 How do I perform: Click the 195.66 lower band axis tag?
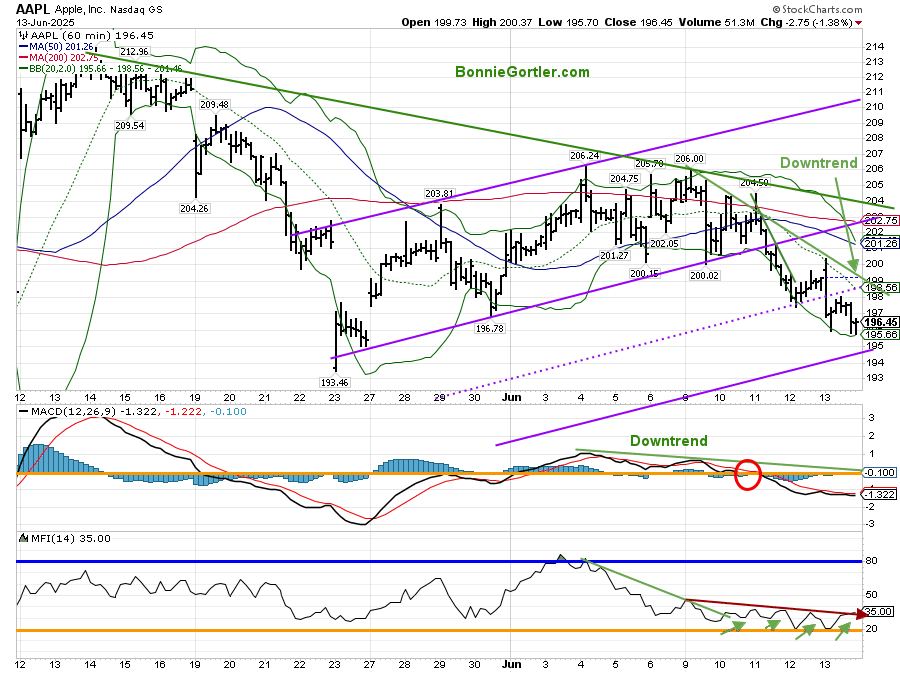click(880, 334)
